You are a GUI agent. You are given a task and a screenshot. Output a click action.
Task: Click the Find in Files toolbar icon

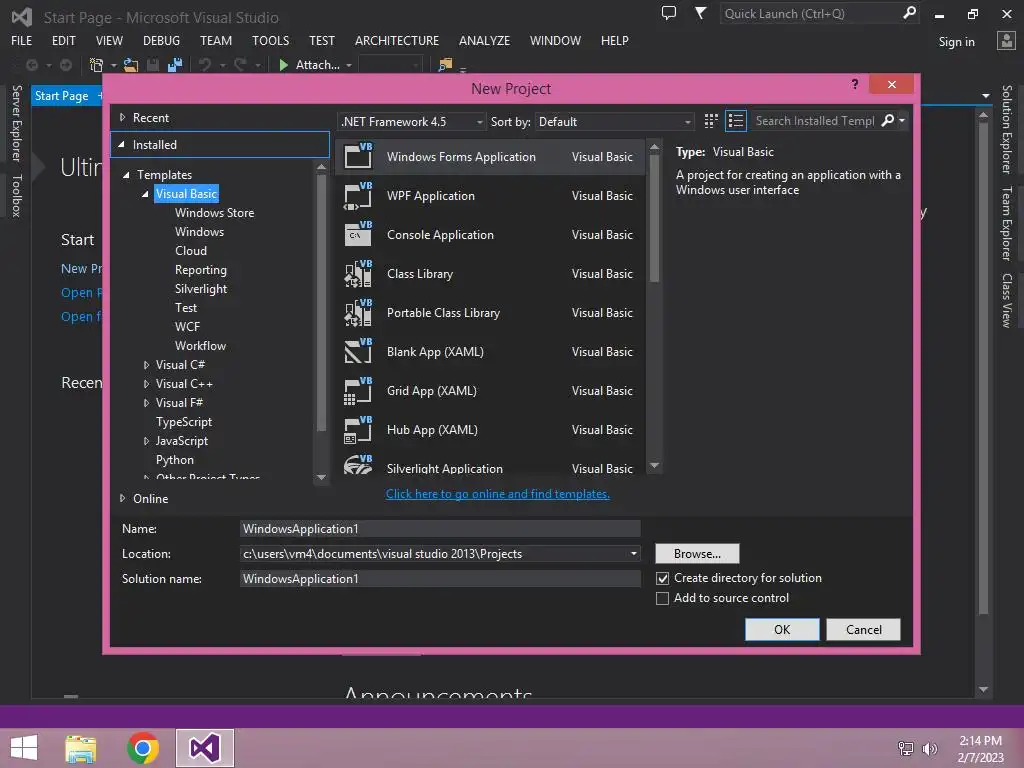click(445, 65)
